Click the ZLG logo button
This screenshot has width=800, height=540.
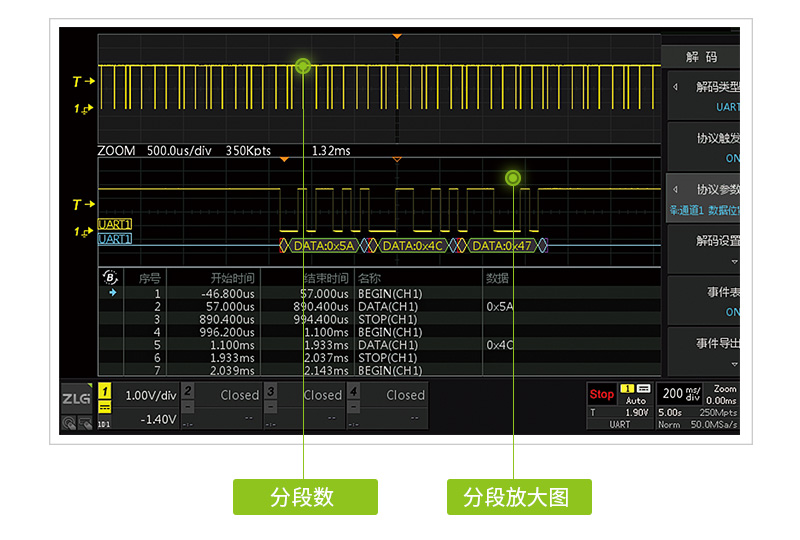coord(76,399)
